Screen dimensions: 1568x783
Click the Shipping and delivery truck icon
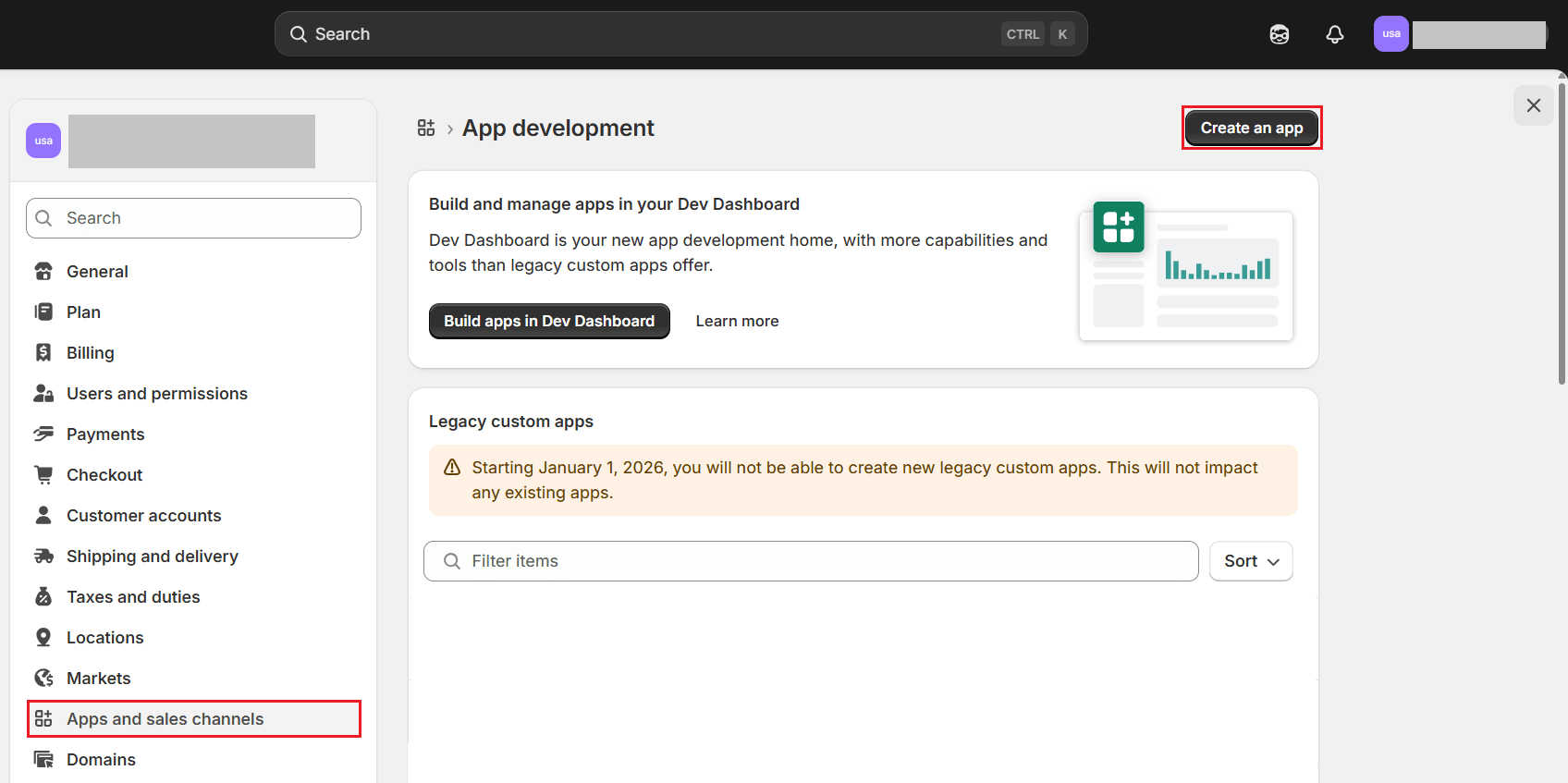43,556
